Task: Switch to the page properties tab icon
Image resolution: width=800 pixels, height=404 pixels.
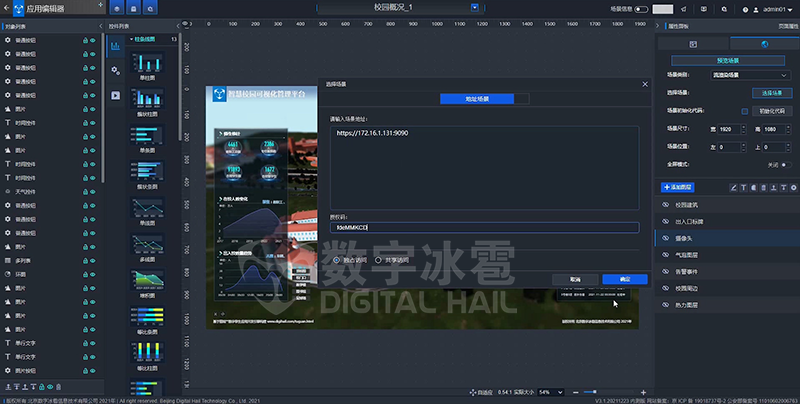Action: 693,44
